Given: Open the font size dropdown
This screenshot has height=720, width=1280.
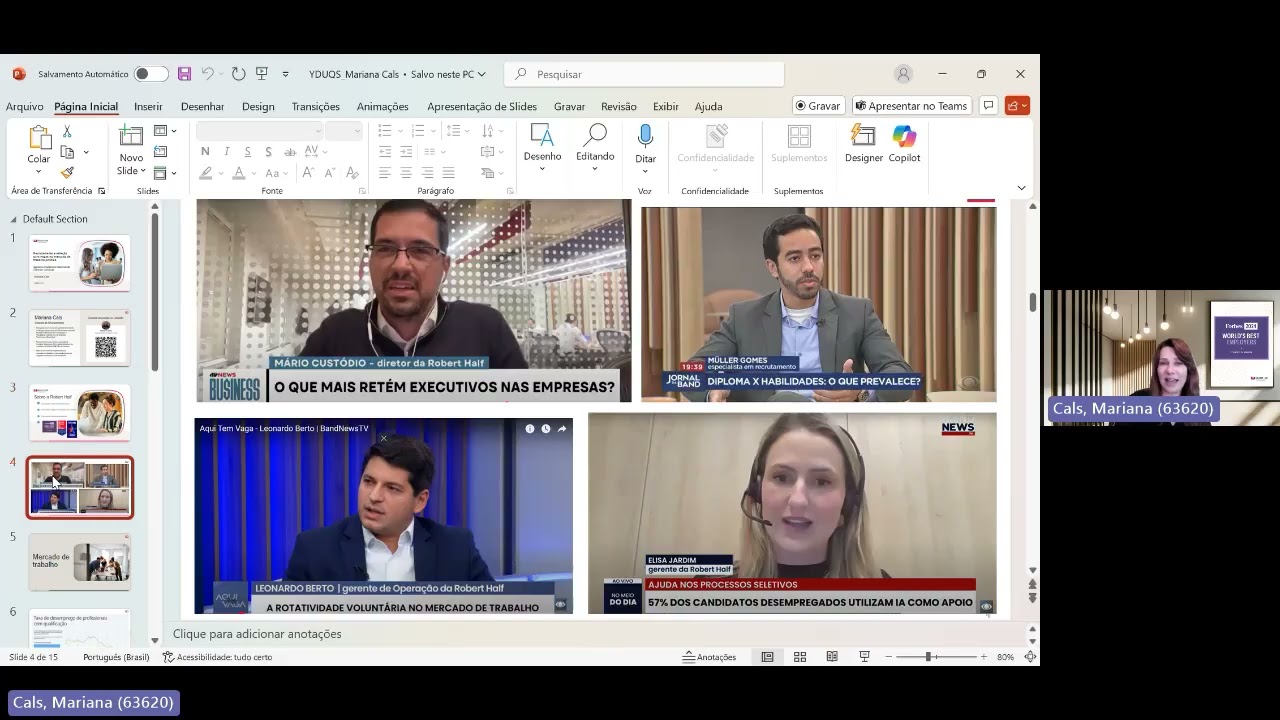Looking at the screenshot, I should [356, 131].
